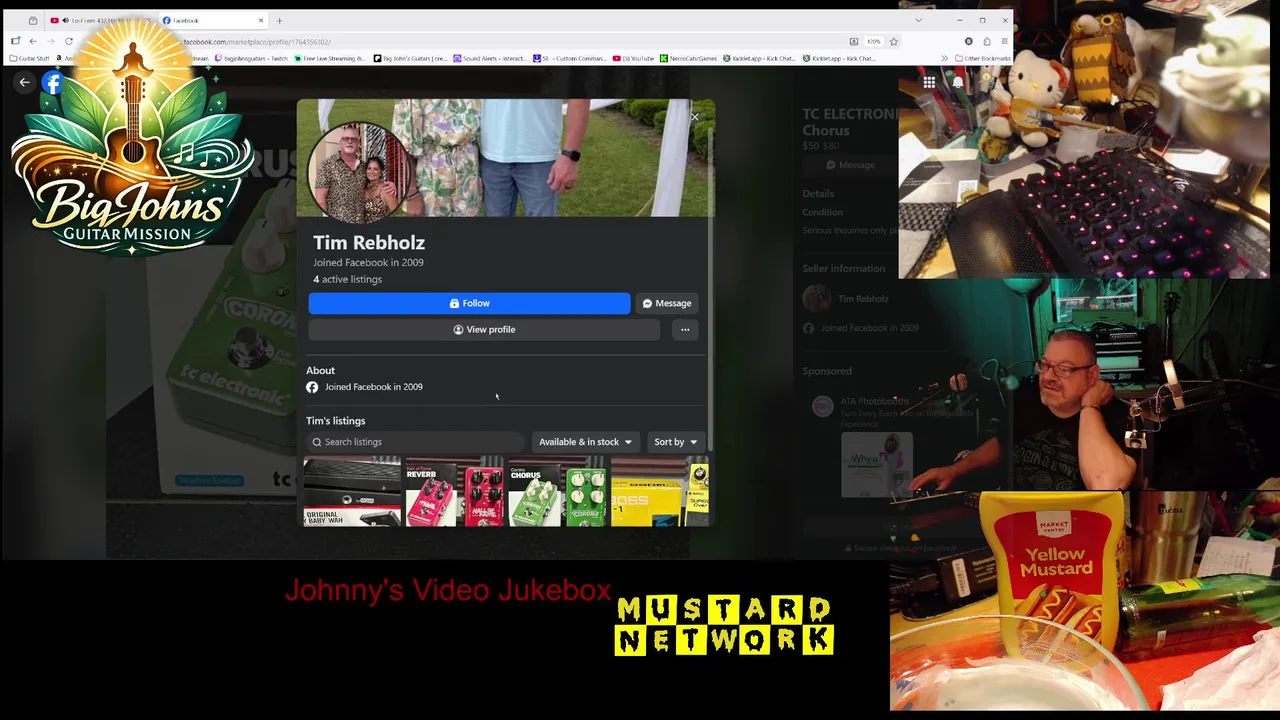Image resolution: width=1280 pixels, height=720 pixels.
Task: Open the Bigjohnsguitars Twitch bookmark
Action: pos(252,58)
